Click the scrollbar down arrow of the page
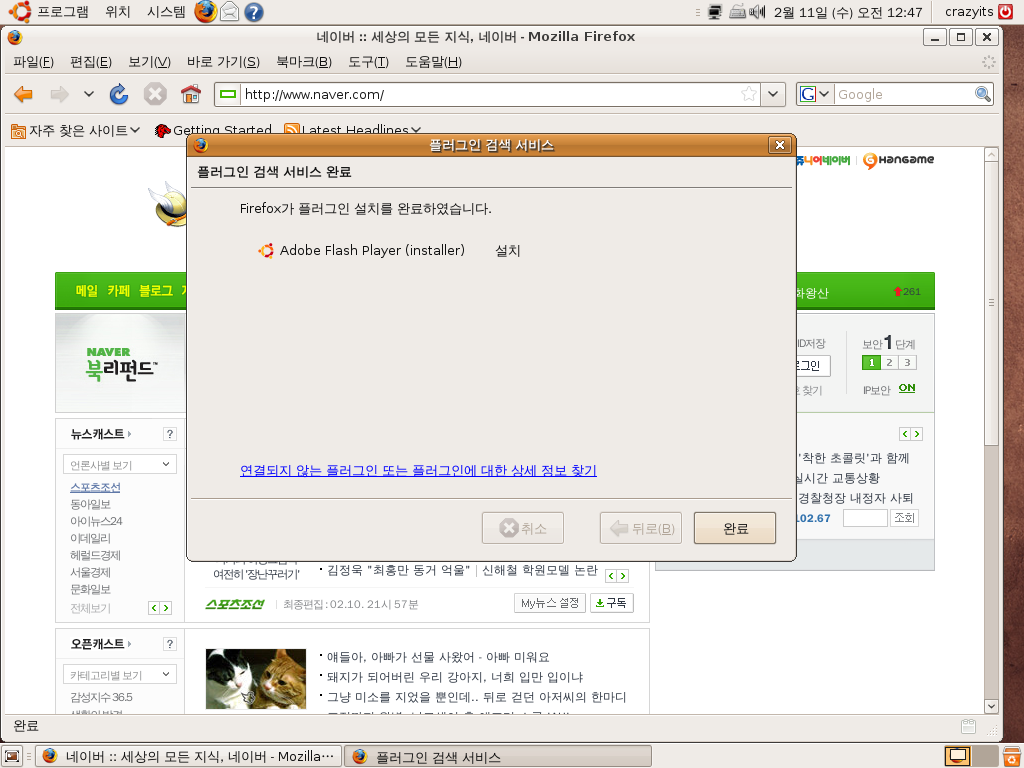This screenshot has height=768, width=1024. click(991, 706)
